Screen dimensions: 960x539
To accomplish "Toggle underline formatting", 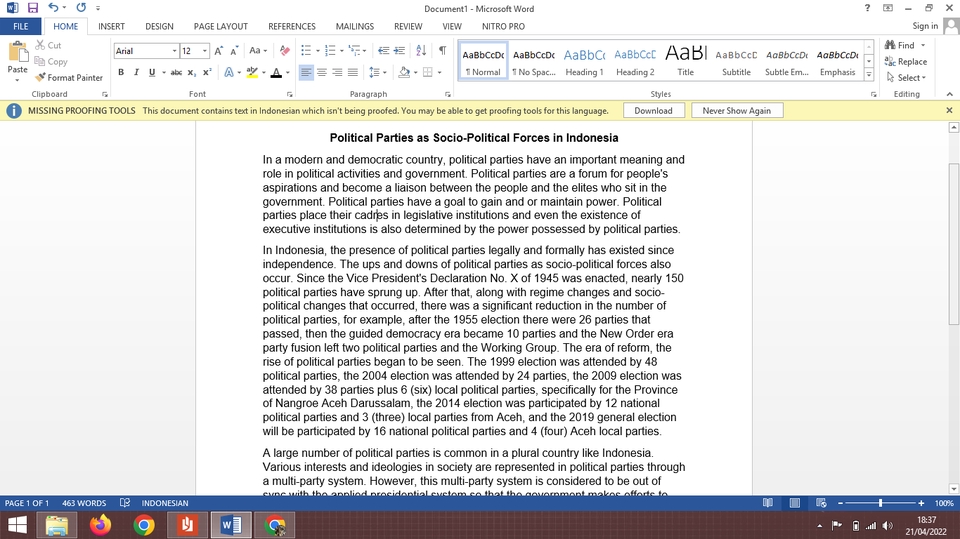I will tap(152, 72).
